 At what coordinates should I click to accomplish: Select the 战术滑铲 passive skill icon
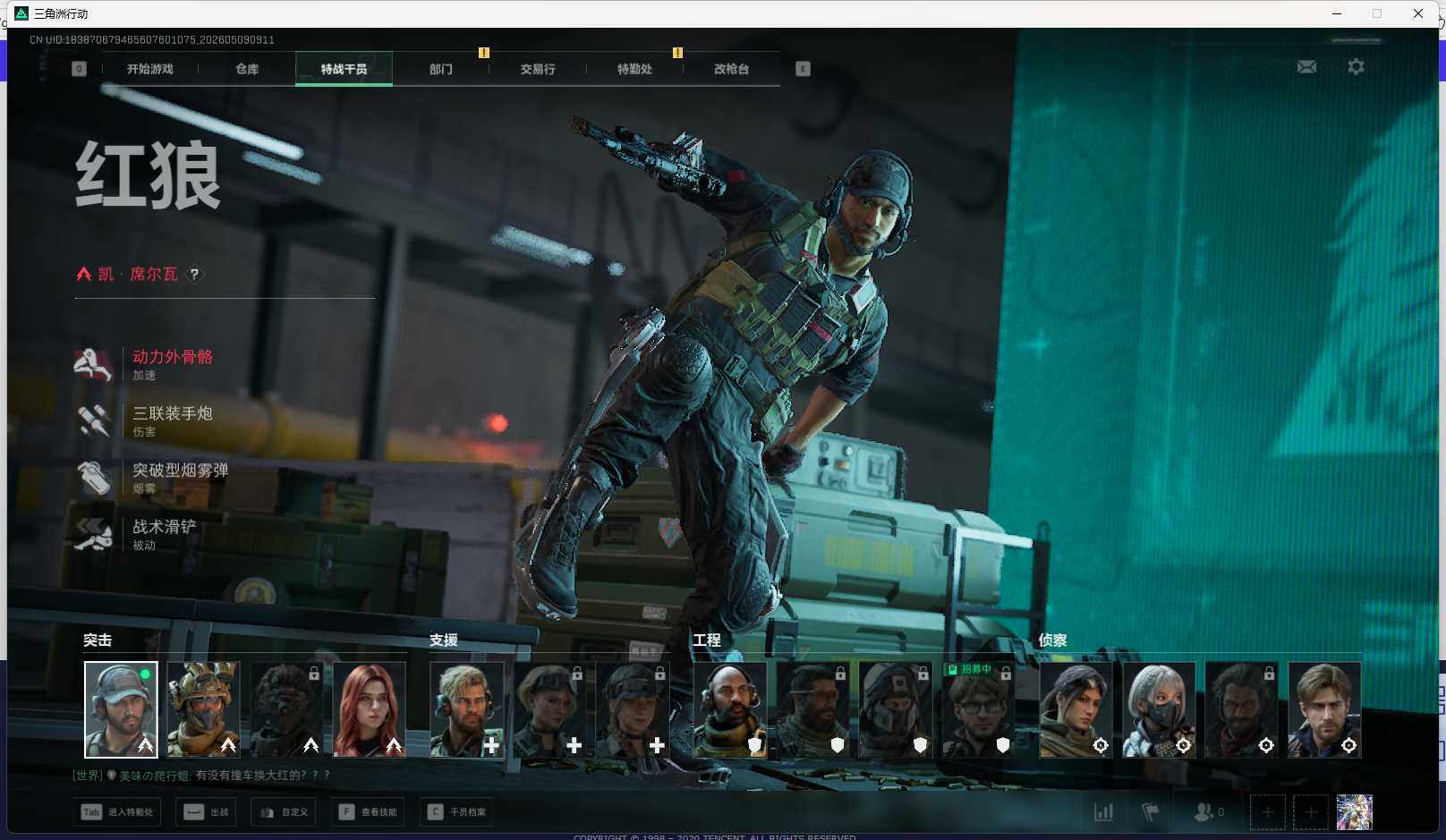pyautogui.click(x=94, y=534)
